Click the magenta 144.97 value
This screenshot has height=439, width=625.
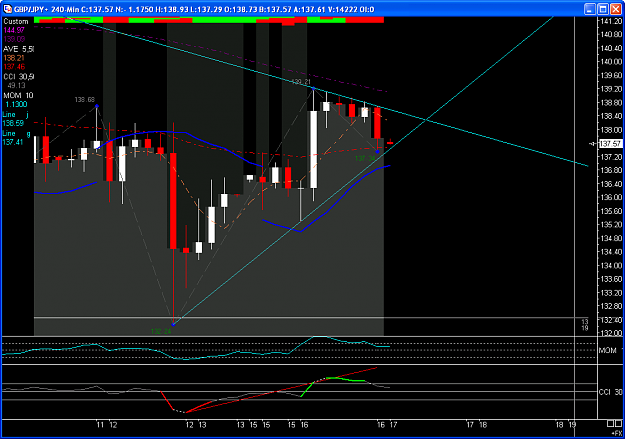[x=14, y=30]
